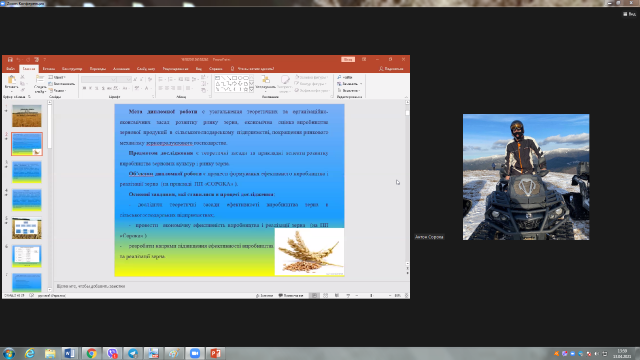
Task: Switch to Slide Sorter view in status bar
Action: click(325, 296)
